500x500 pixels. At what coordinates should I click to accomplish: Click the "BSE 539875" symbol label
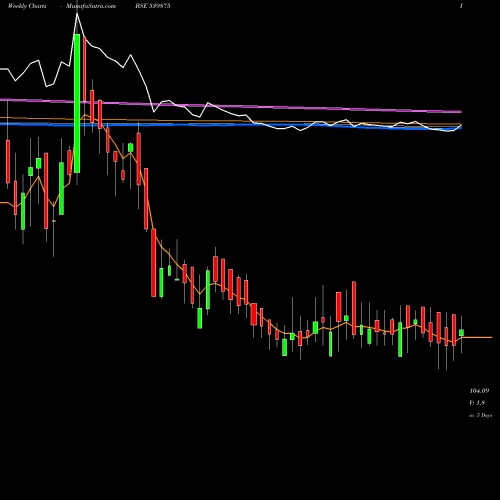(x=153, y=6)
